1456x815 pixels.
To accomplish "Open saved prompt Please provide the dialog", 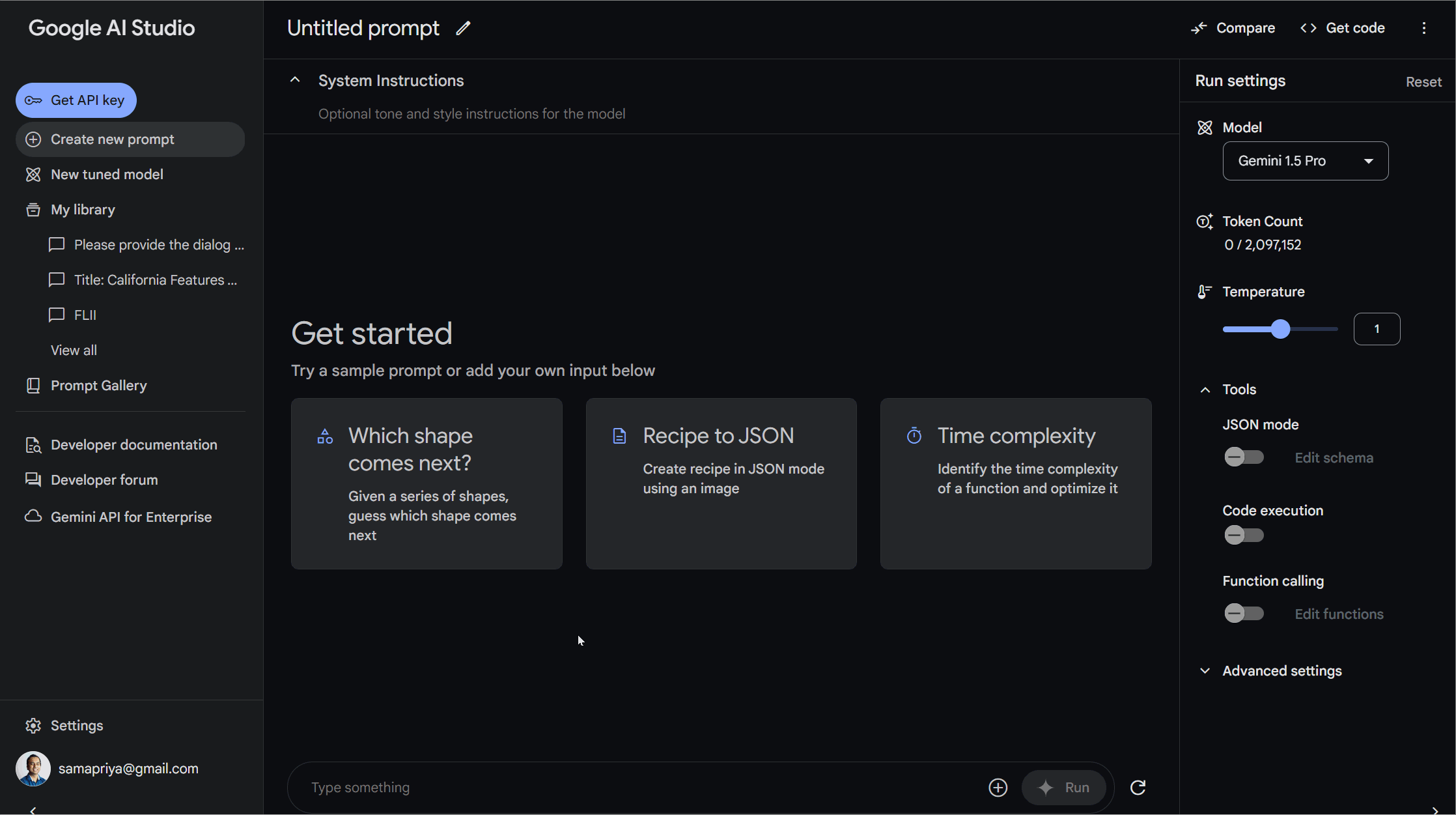I will click(x=146, y=245).
